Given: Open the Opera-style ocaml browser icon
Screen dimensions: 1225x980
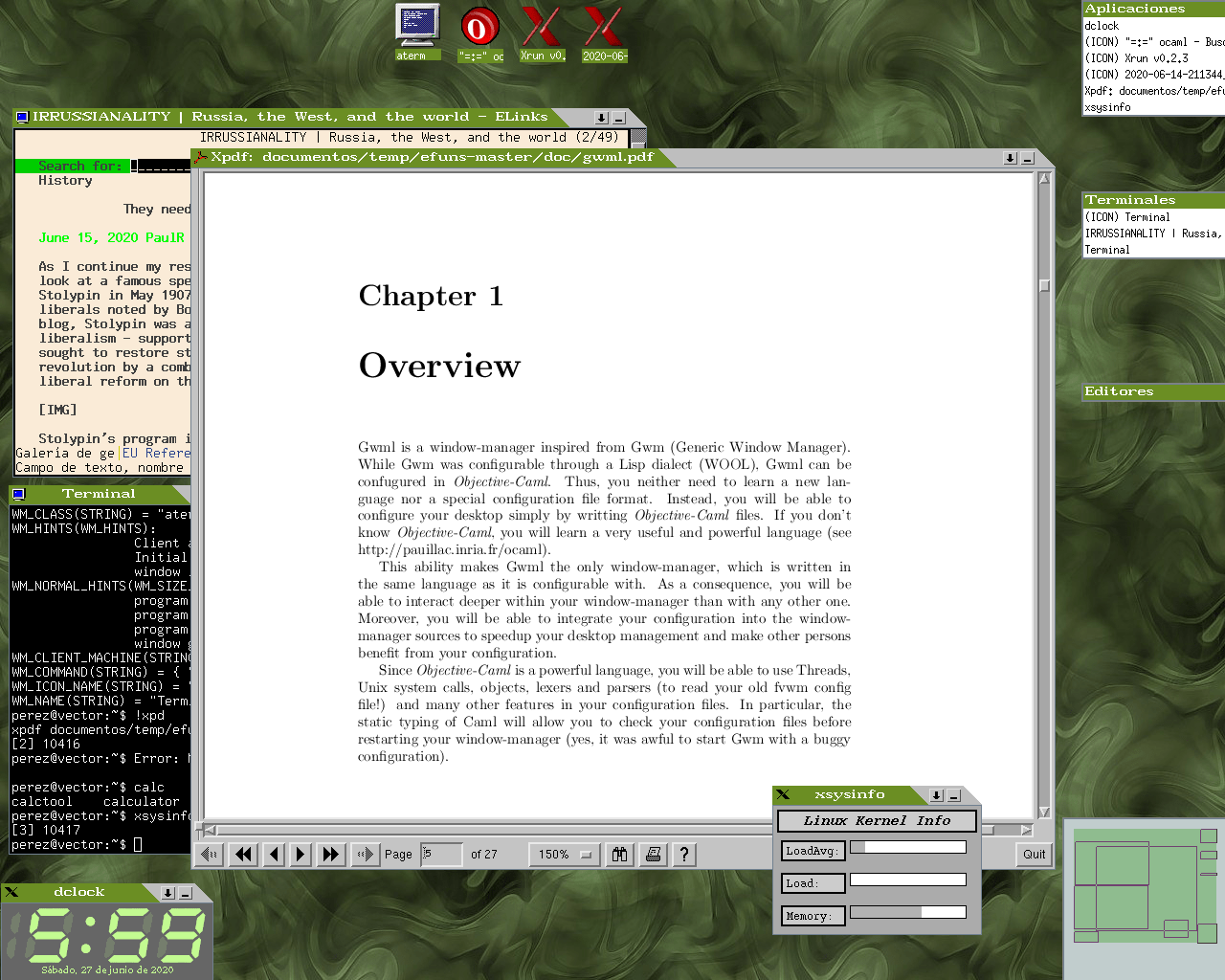Looking at the screenshot, I should click(x=479, y=31).
